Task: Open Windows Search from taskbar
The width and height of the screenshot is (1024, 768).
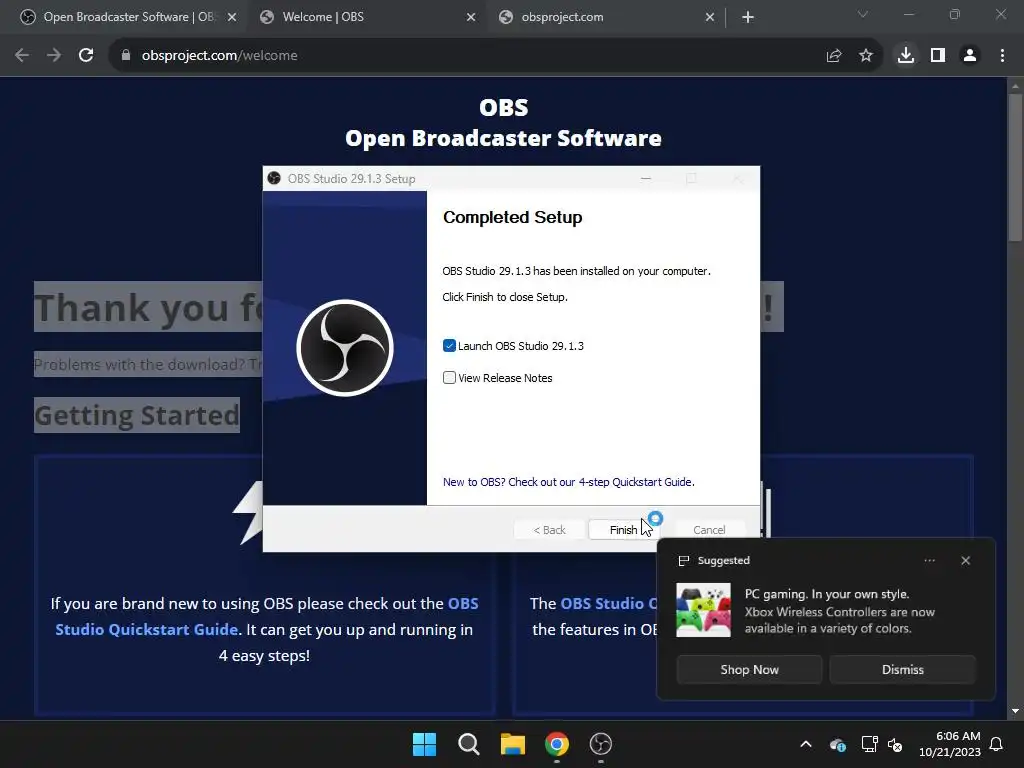Action: [x=468, y=744]
